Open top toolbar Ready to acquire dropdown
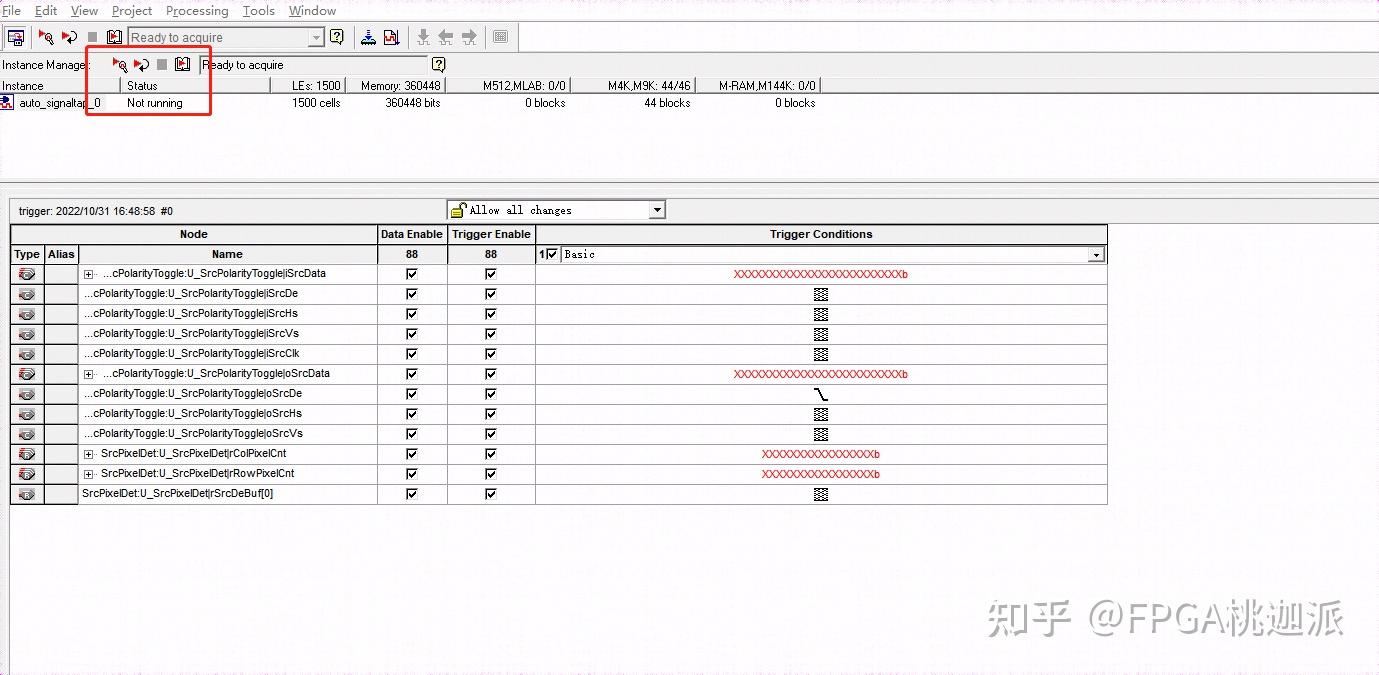The width and height of the screenshot is (1379, 675). point(316,38)
